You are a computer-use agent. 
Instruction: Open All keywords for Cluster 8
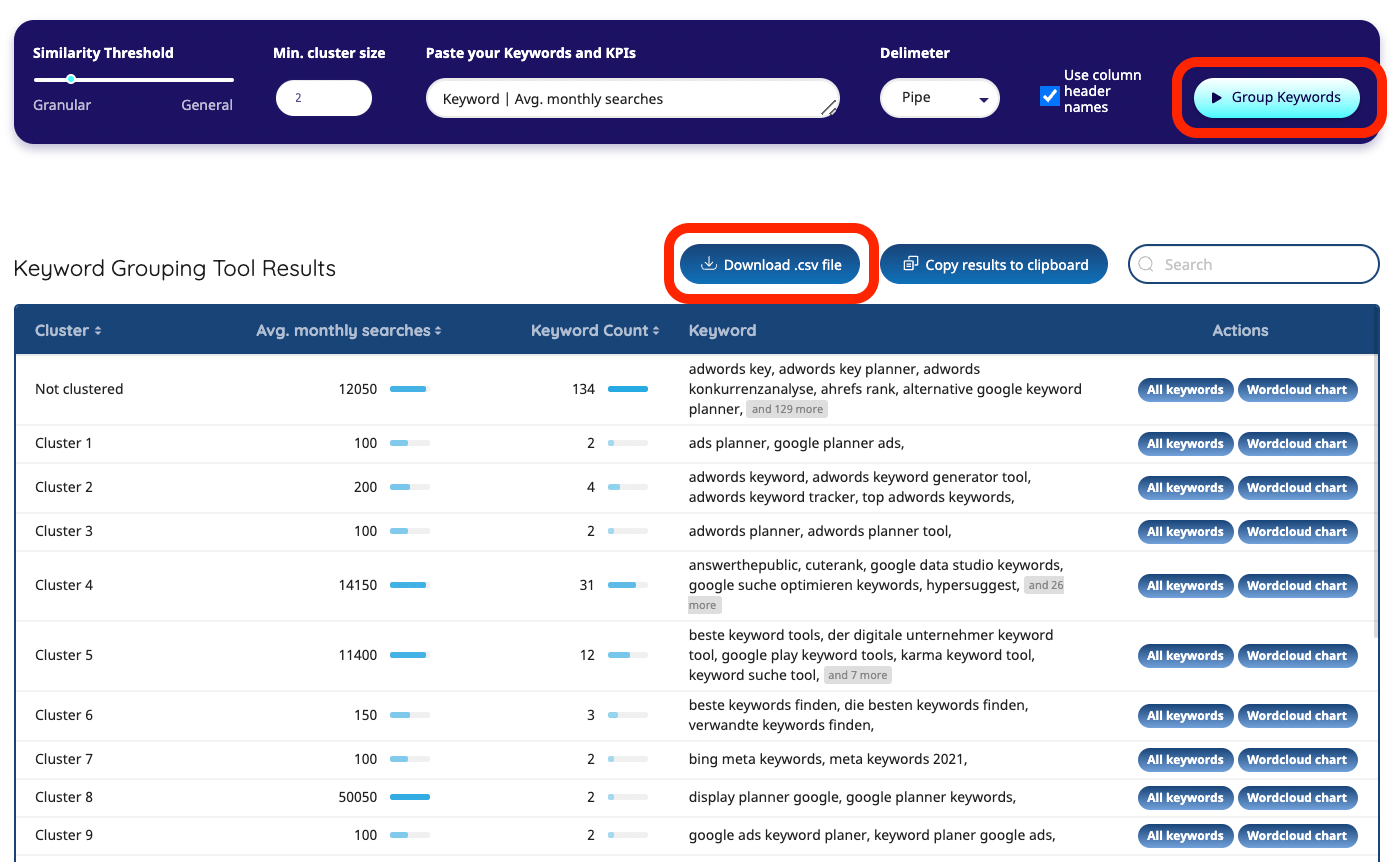coord(1185,798)
